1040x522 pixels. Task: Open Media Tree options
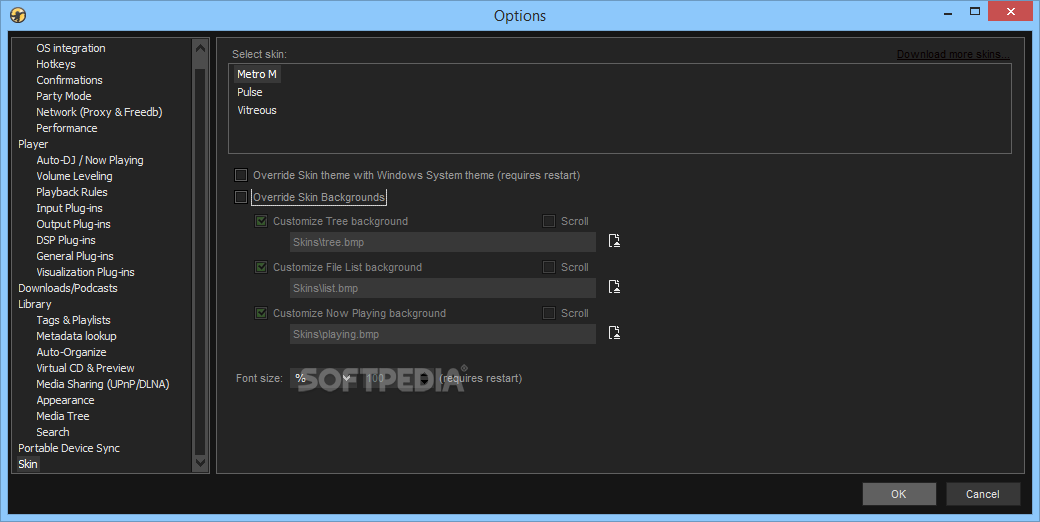(63, 416)
